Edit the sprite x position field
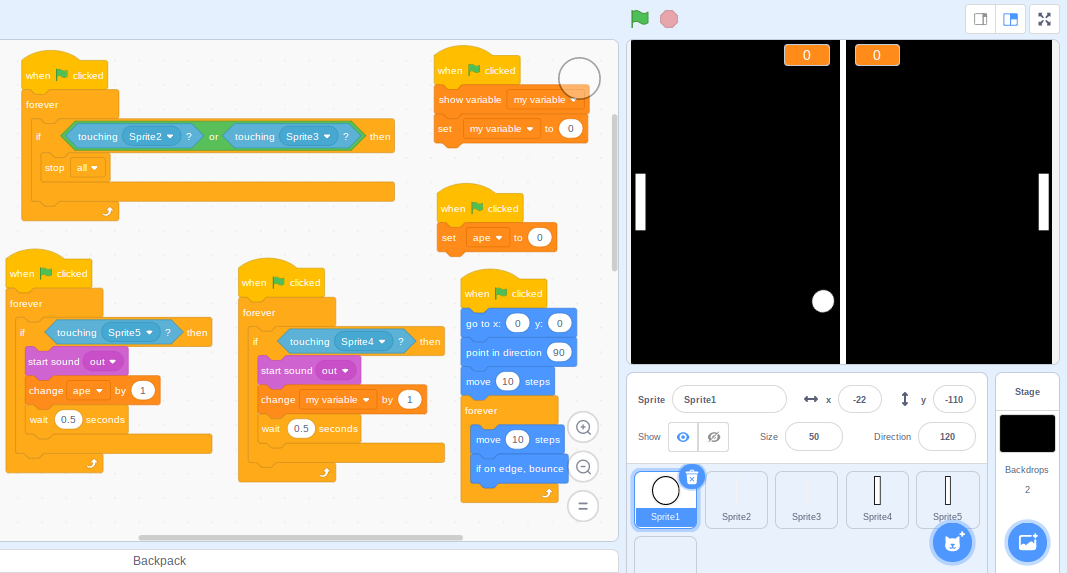 860,399
